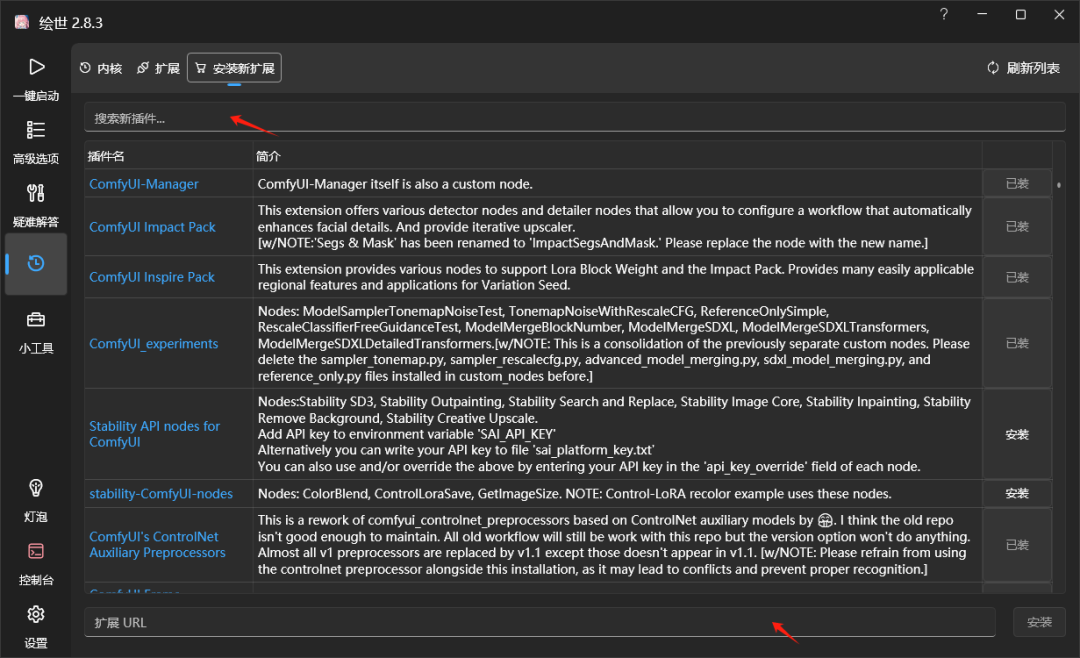Select the 安装新扩展 tab
Screen dimensions: 1080x658
[234, 68]
